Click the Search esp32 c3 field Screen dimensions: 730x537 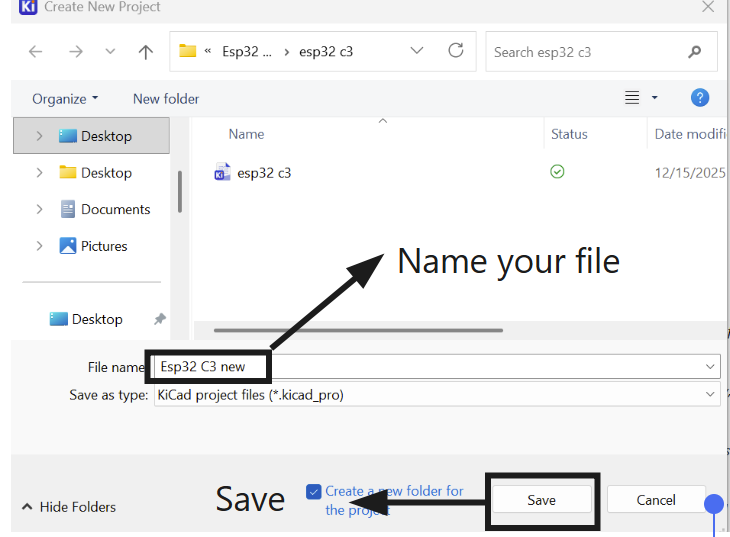[x=601, y=52]
